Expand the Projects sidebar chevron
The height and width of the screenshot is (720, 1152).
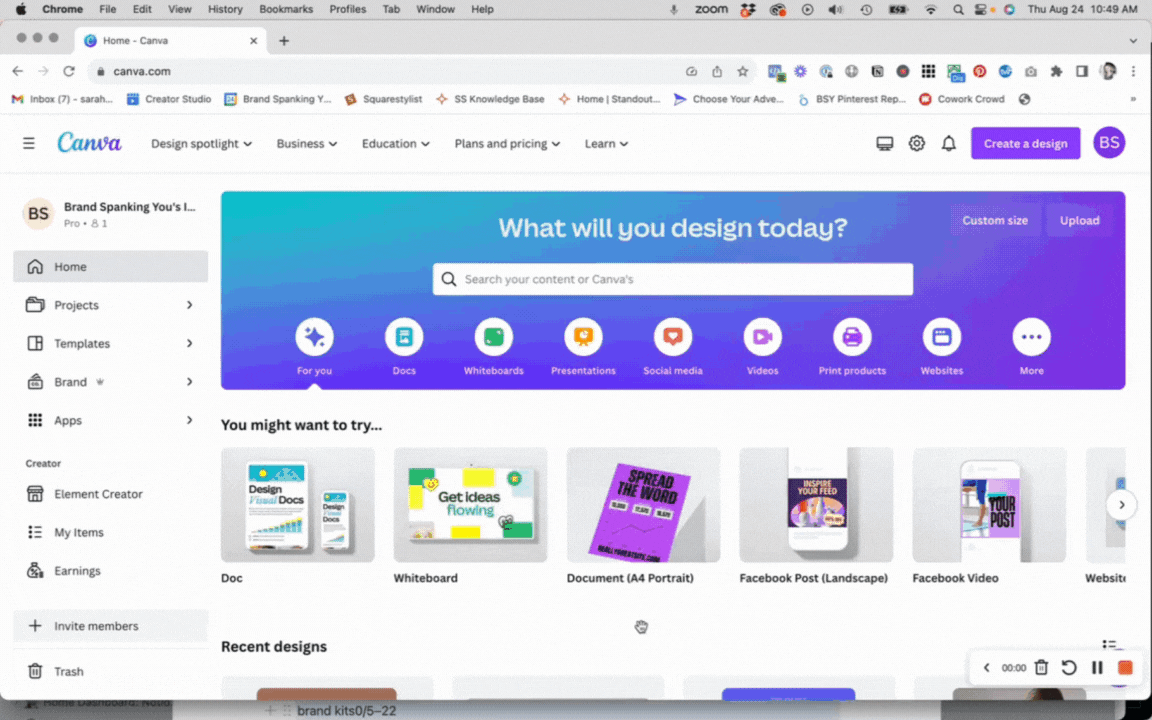coord(190,305)
